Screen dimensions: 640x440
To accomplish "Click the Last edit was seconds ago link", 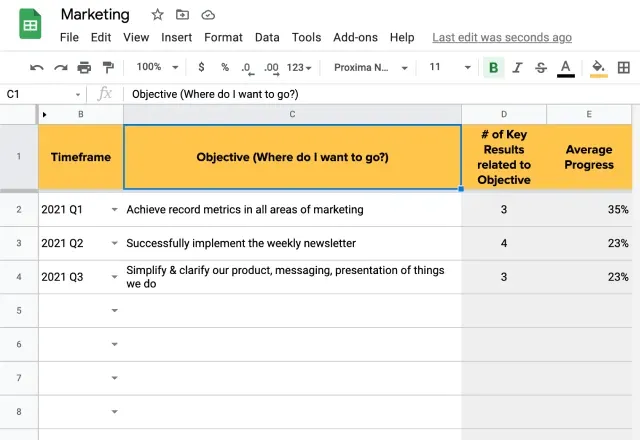I will point(502,38).
